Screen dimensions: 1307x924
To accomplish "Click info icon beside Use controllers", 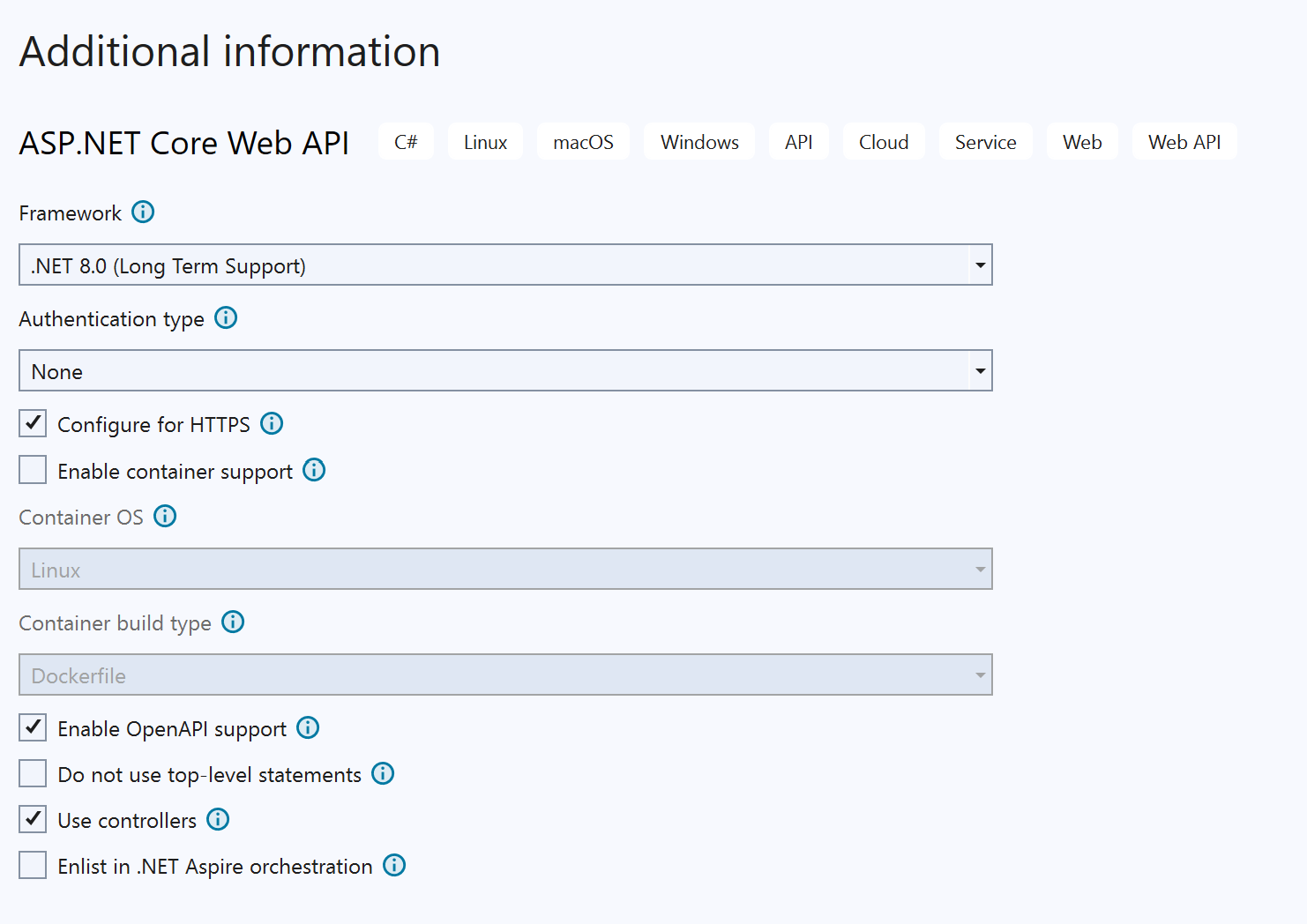I will [x=218, y=820].
